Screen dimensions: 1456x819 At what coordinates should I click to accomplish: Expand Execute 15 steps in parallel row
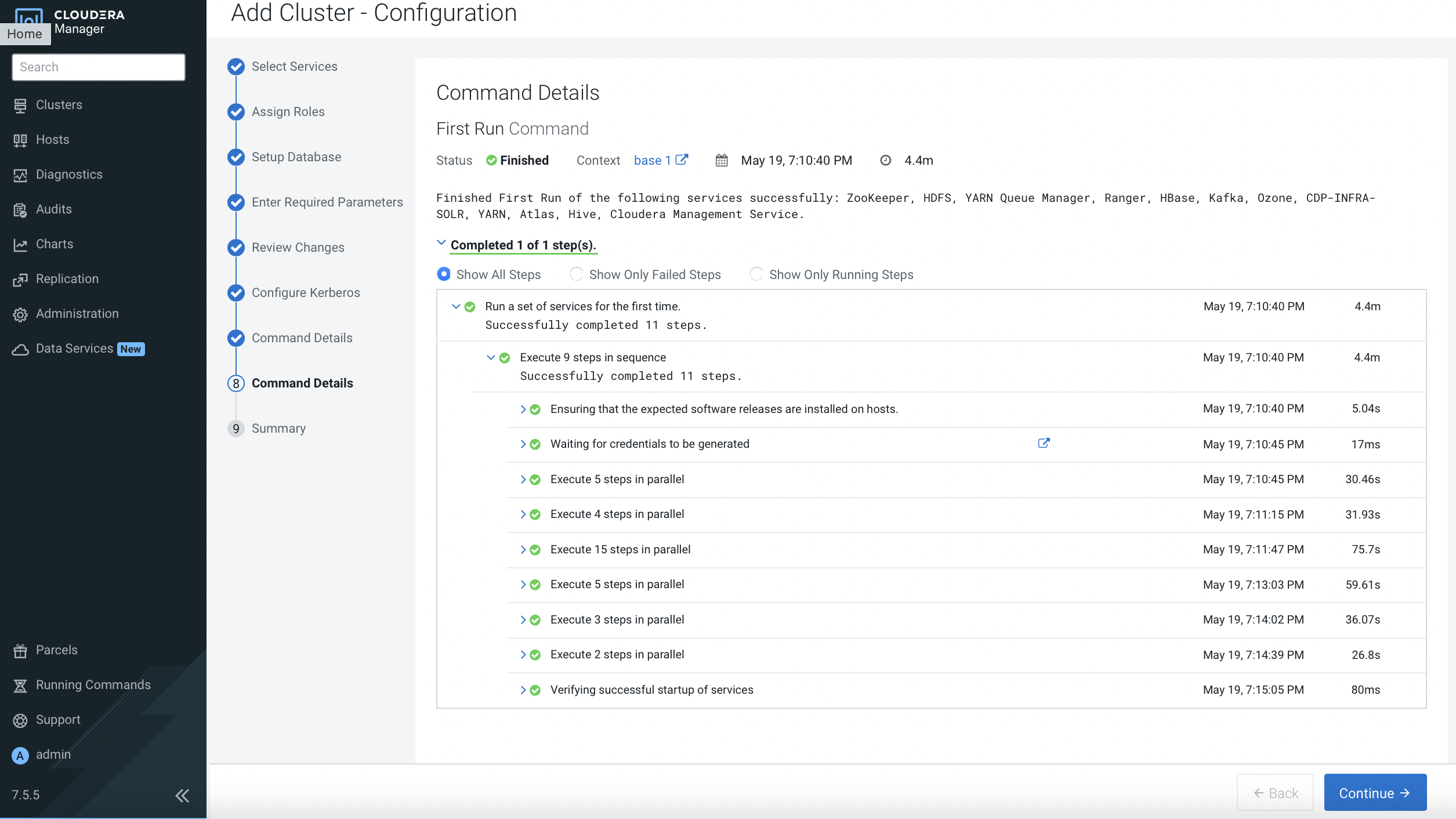click(523, 549)
